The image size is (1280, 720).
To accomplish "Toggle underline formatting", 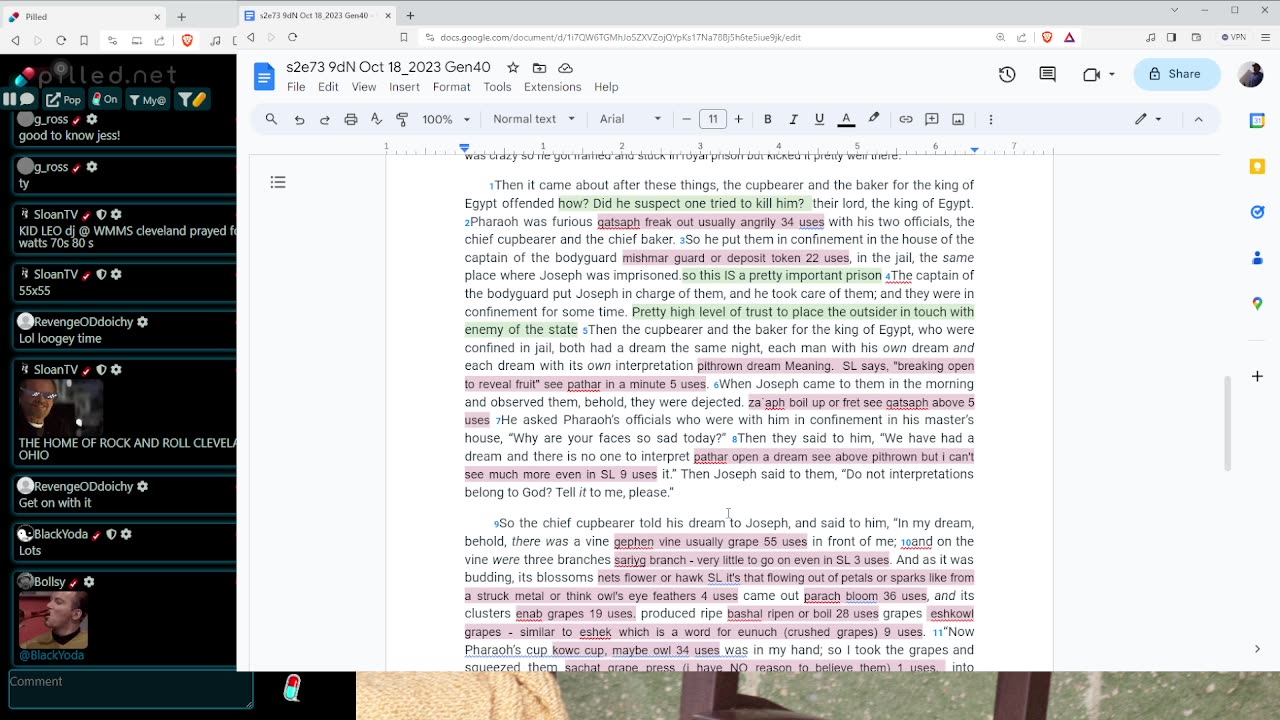I will click(819, 119).
